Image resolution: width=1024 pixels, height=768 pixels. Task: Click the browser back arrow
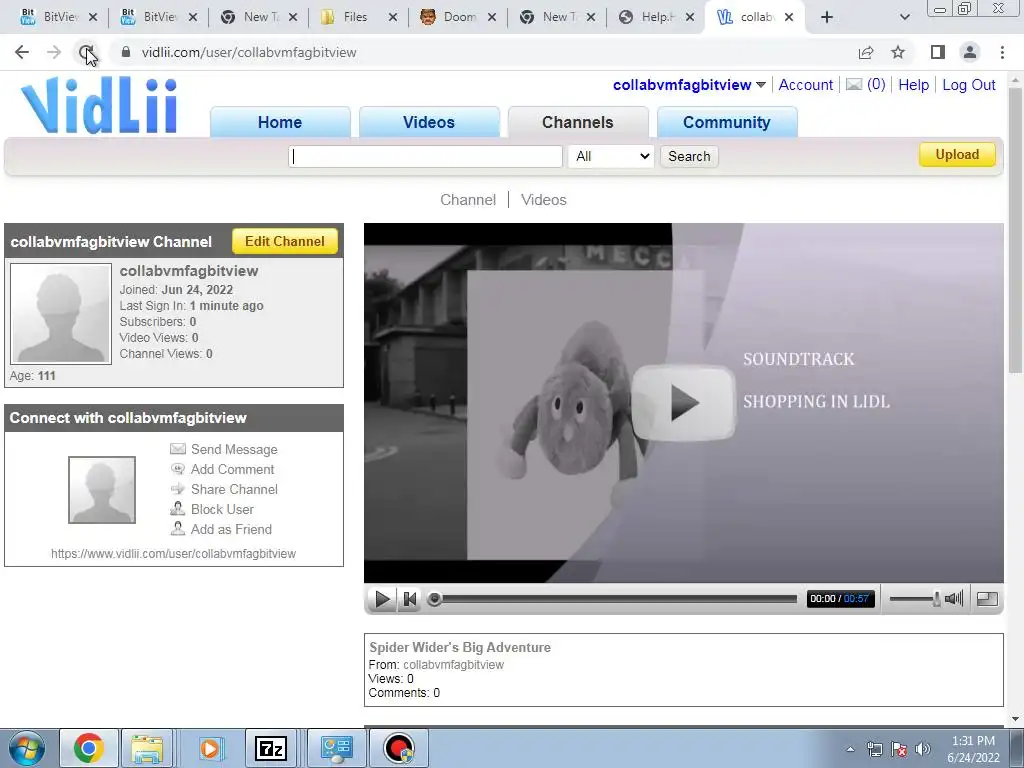22,52
